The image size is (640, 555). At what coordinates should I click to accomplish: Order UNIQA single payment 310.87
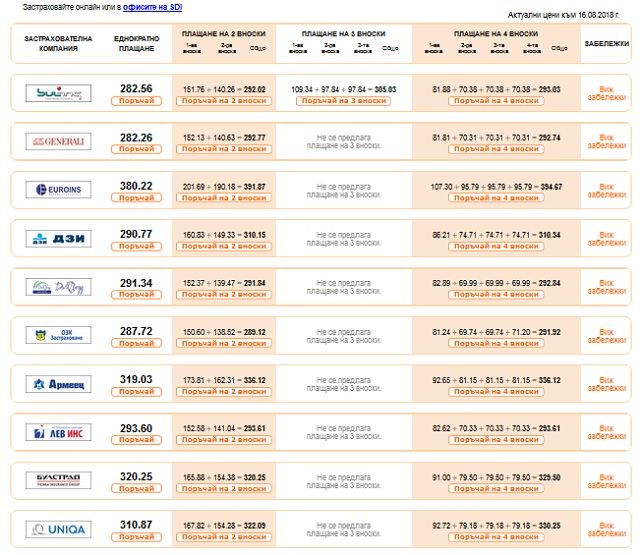(x=136, y=537)
